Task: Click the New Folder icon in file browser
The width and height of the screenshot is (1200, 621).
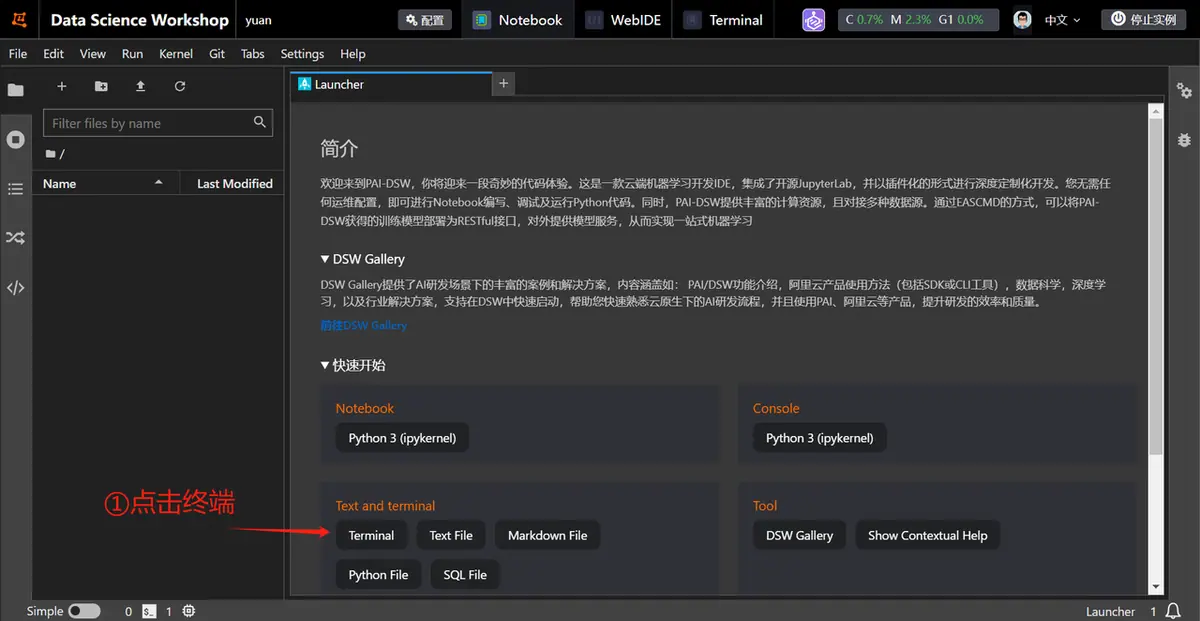Action: pos(101,87)
